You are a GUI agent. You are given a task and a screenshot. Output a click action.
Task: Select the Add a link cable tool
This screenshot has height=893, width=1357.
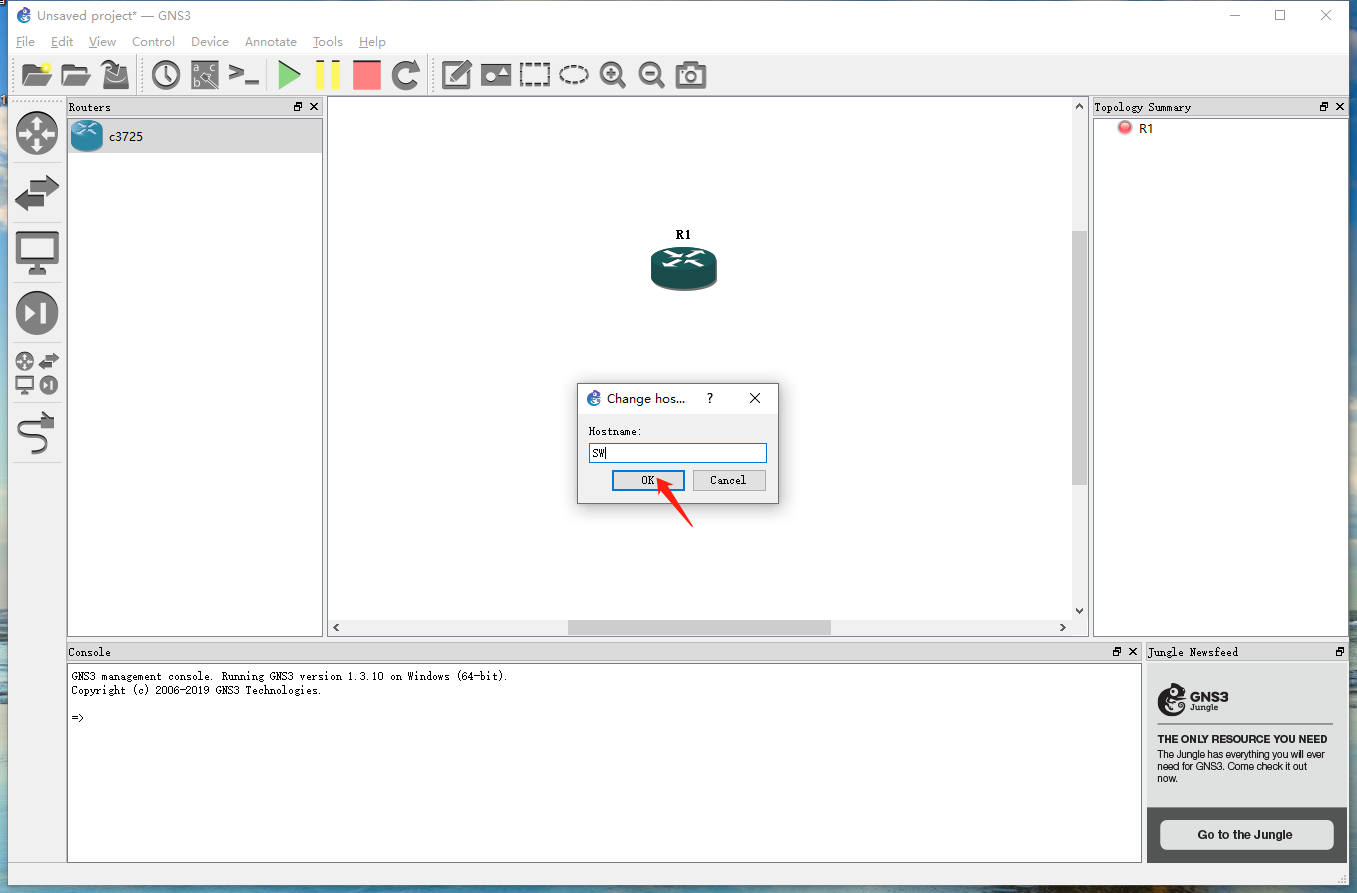coord(37,433)
